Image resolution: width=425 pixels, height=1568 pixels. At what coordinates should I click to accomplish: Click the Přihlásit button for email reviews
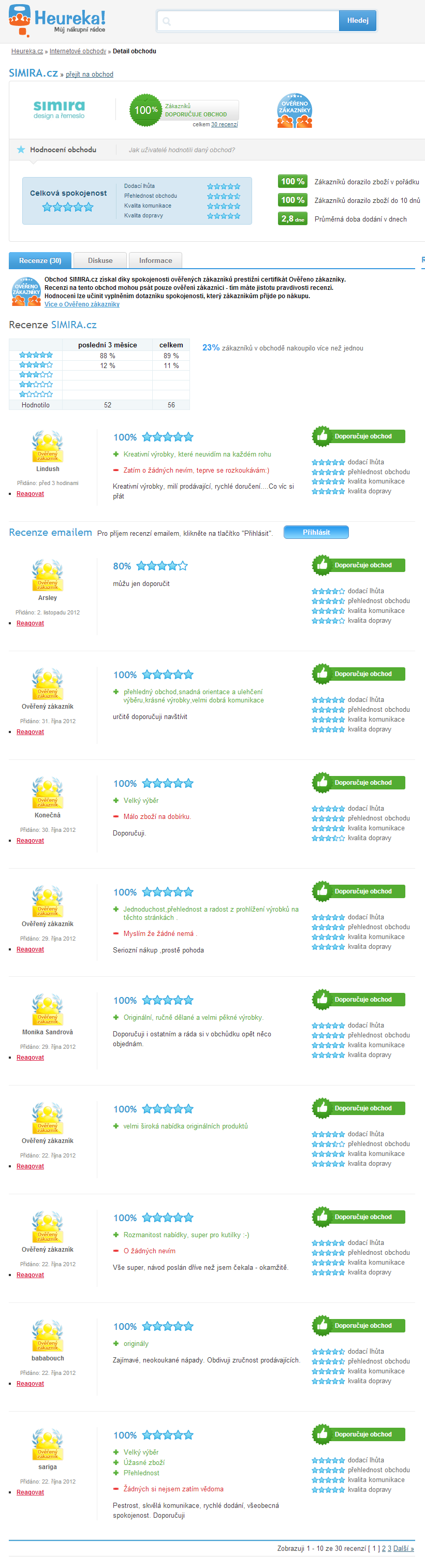tap(316, 532)
